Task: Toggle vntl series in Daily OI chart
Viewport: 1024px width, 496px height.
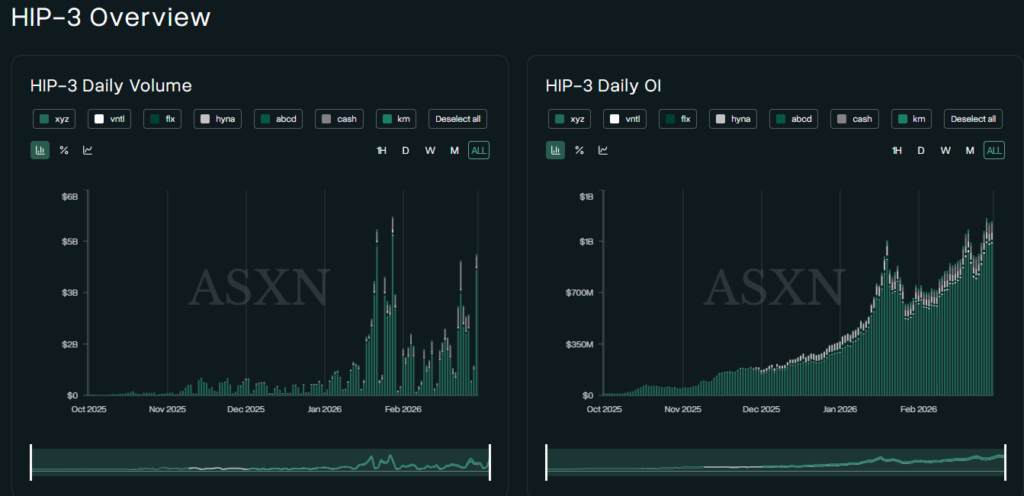Action: click(624, 119)
